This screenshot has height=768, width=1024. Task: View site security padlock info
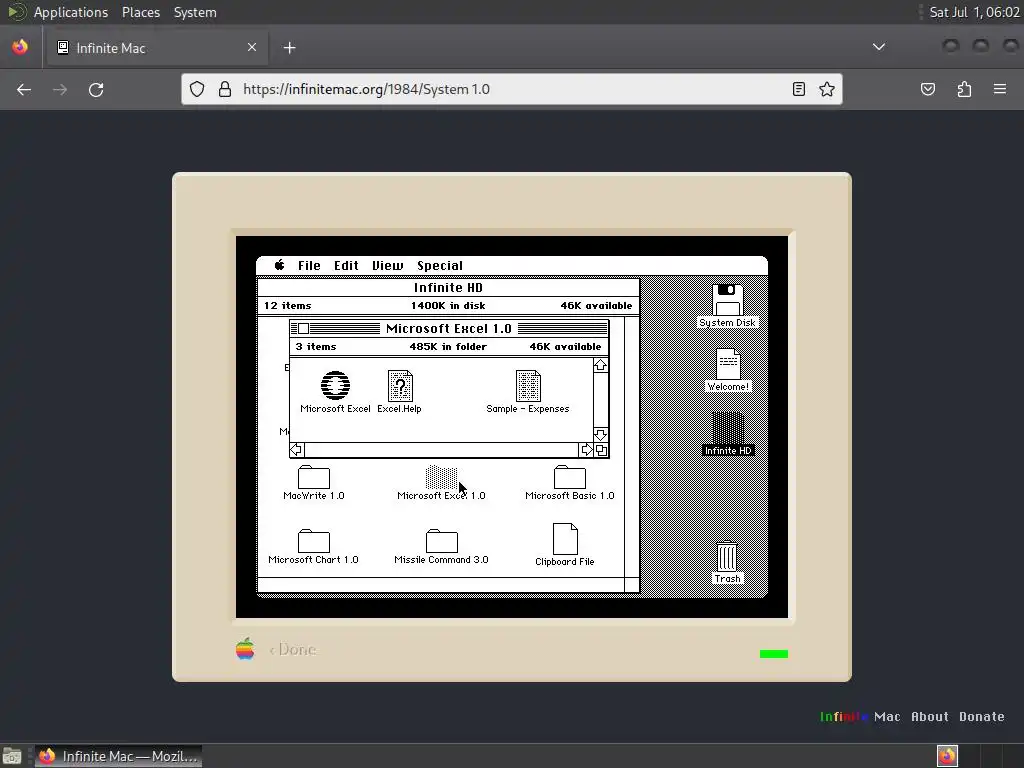(225, 89)
